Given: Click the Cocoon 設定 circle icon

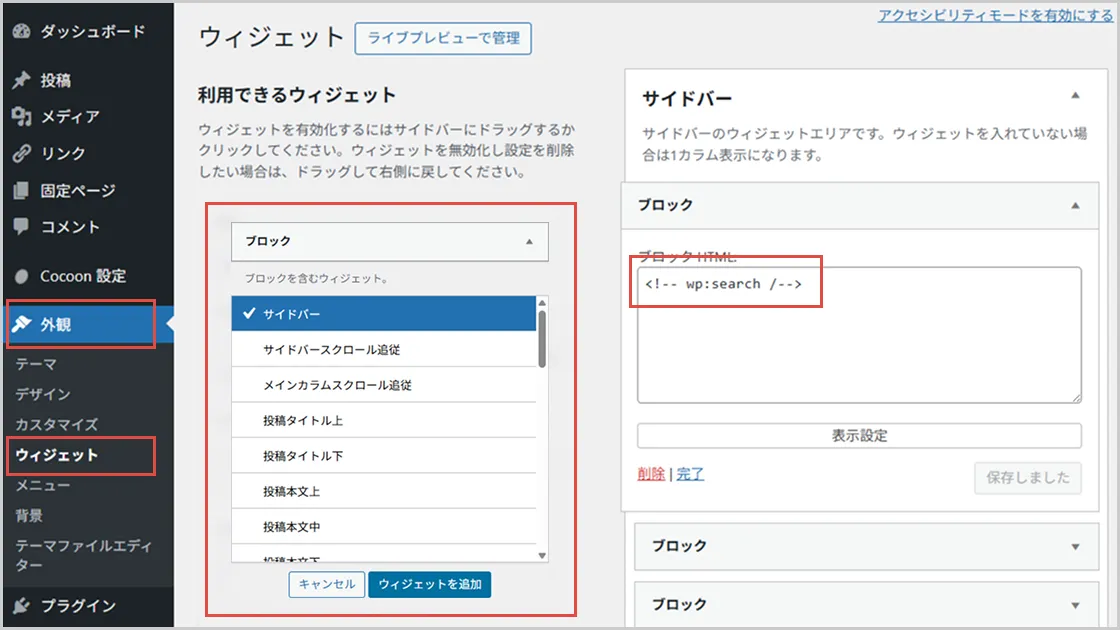Looking at the screenshot, I should (22, 277).
